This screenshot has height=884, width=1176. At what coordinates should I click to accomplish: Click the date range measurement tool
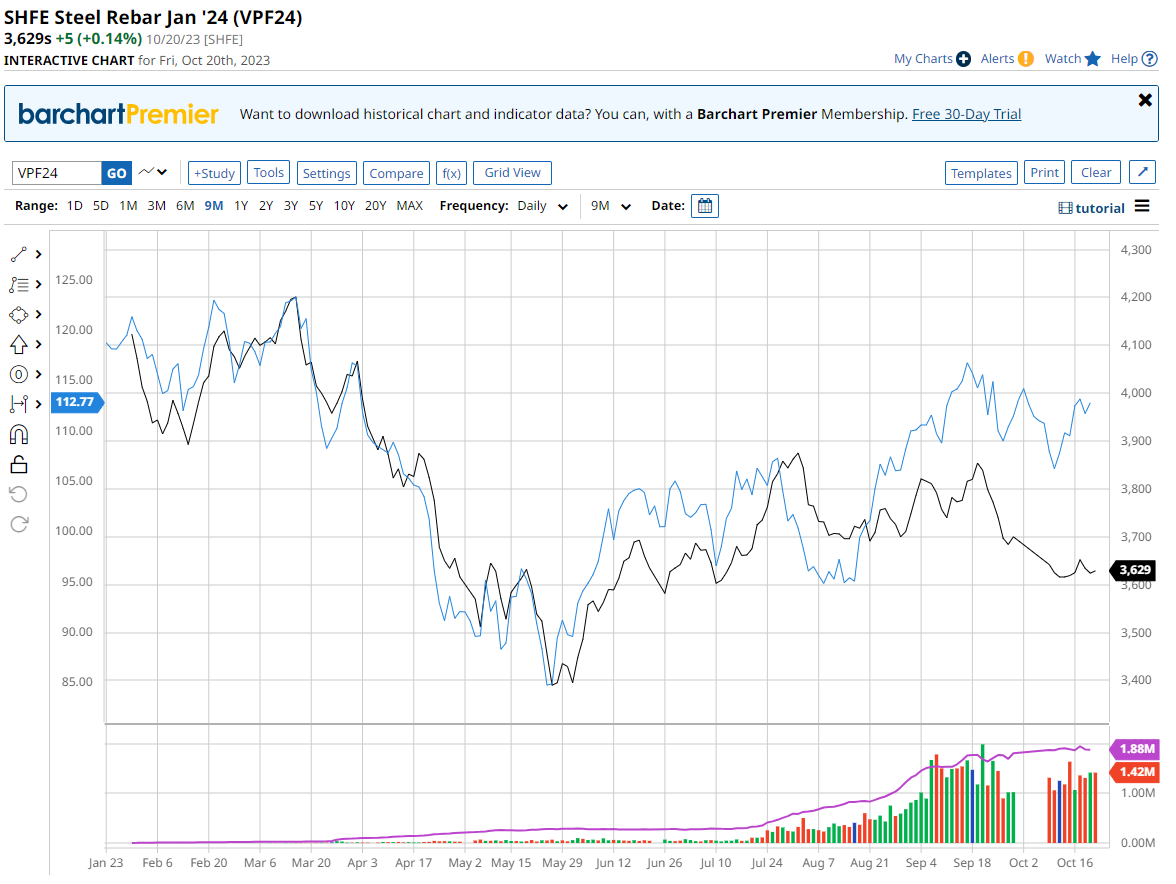pyautogui.click(x=18, y=404)
